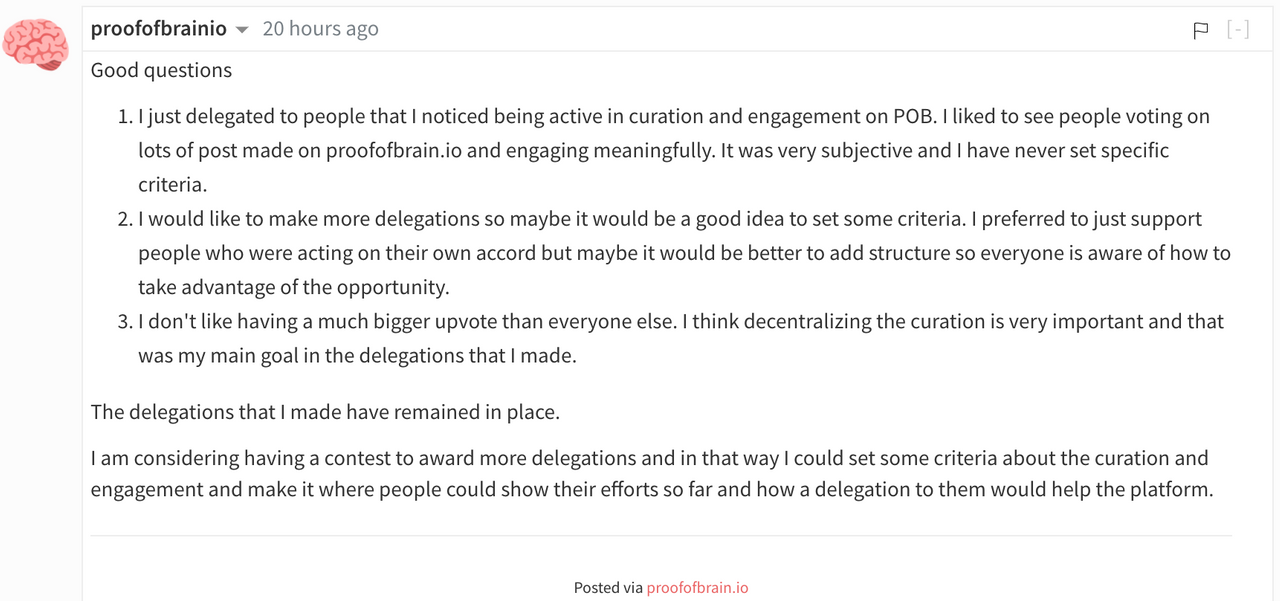
Task: Click the paragraph about having a contest
Action: [651, 474]
